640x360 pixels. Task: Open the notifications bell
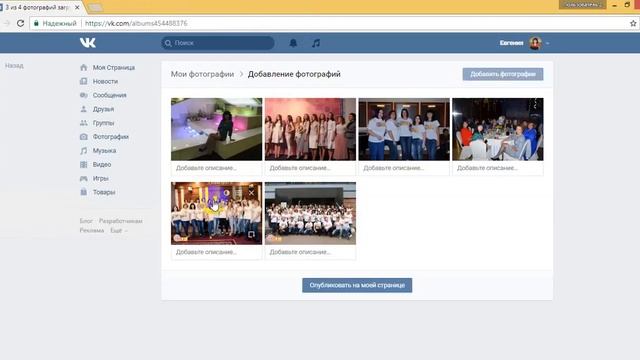click(x=293, y=43)
